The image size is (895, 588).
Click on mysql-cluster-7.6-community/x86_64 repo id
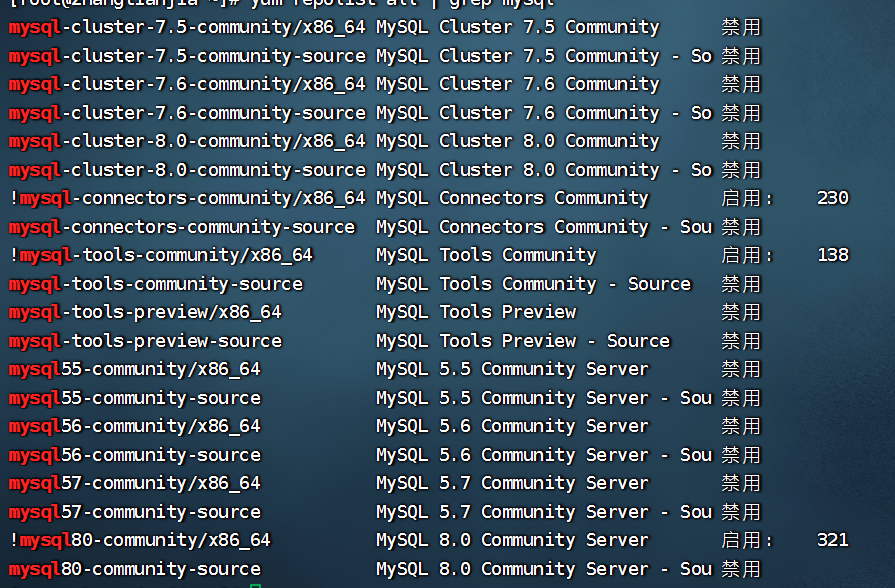(x=187, y=84)
